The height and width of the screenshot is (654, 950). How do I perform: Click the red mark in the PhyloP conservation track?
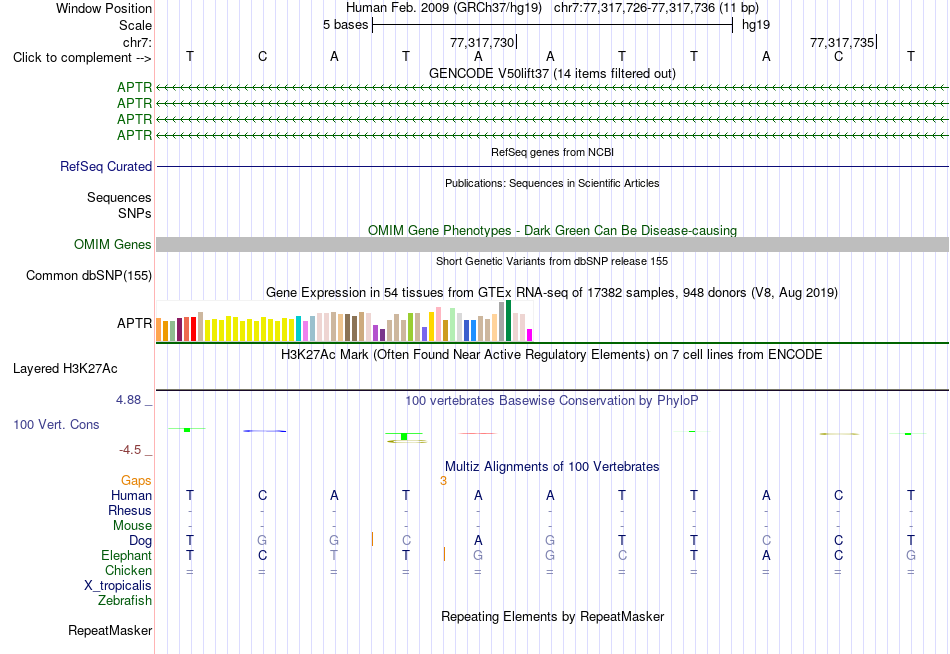(x=478, y=433)
